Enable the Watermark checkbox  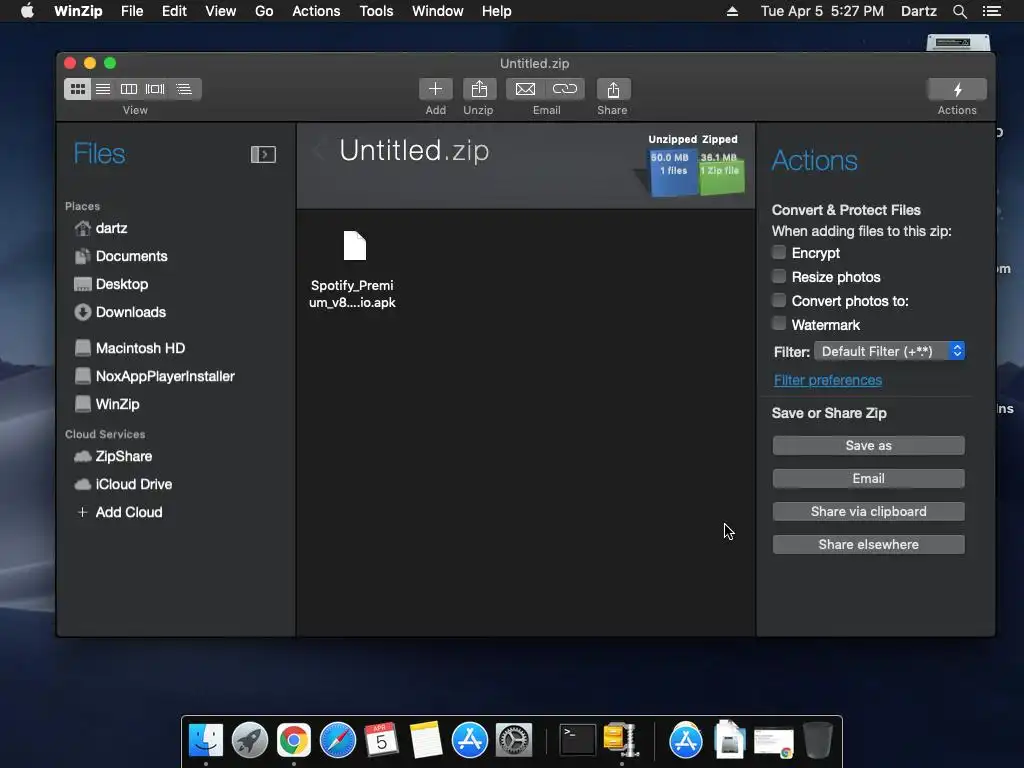pyautogui.click(x=778, y=324)
